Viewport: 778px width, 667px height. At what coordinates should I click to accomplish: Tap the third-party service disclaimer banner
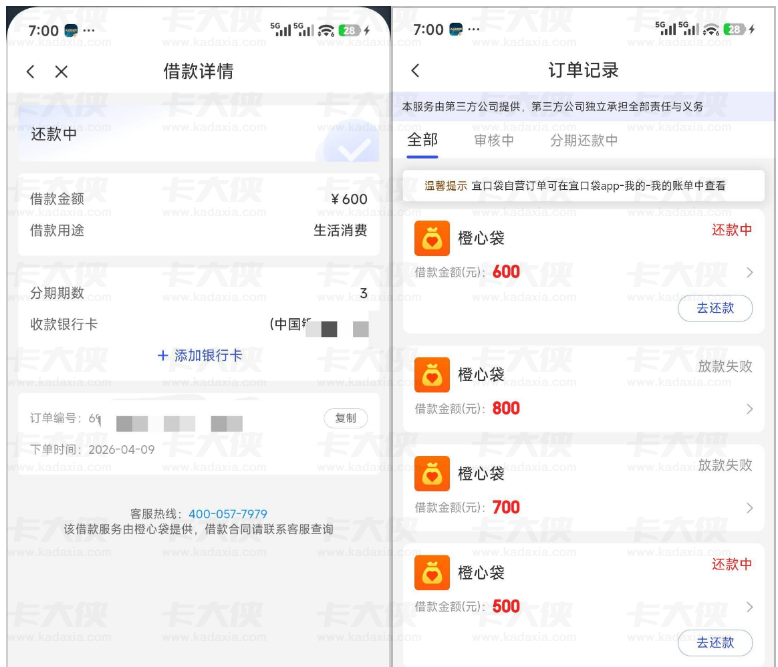(584, 106)
